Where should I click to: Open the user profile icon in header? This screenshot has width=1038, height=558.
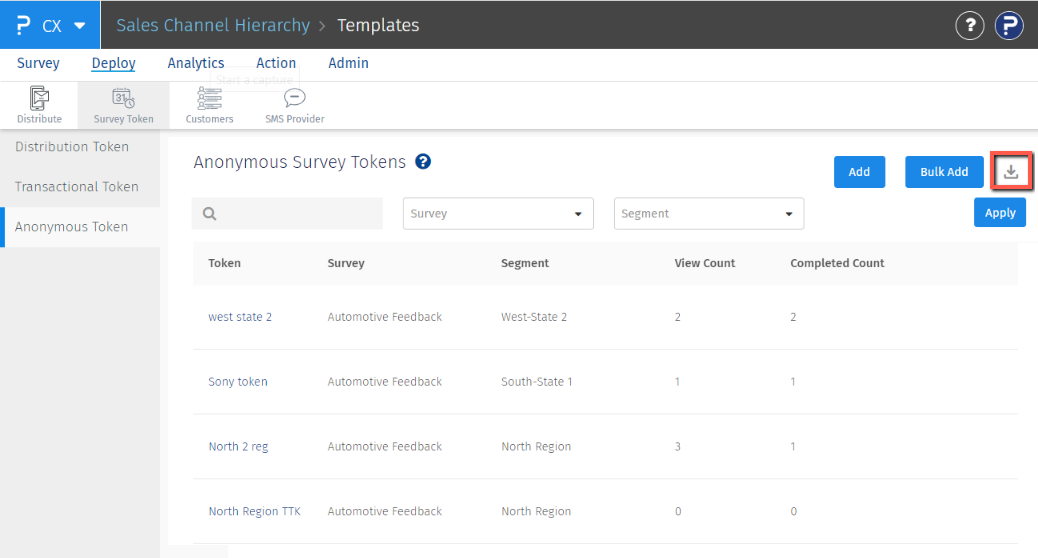(1008, 25)
